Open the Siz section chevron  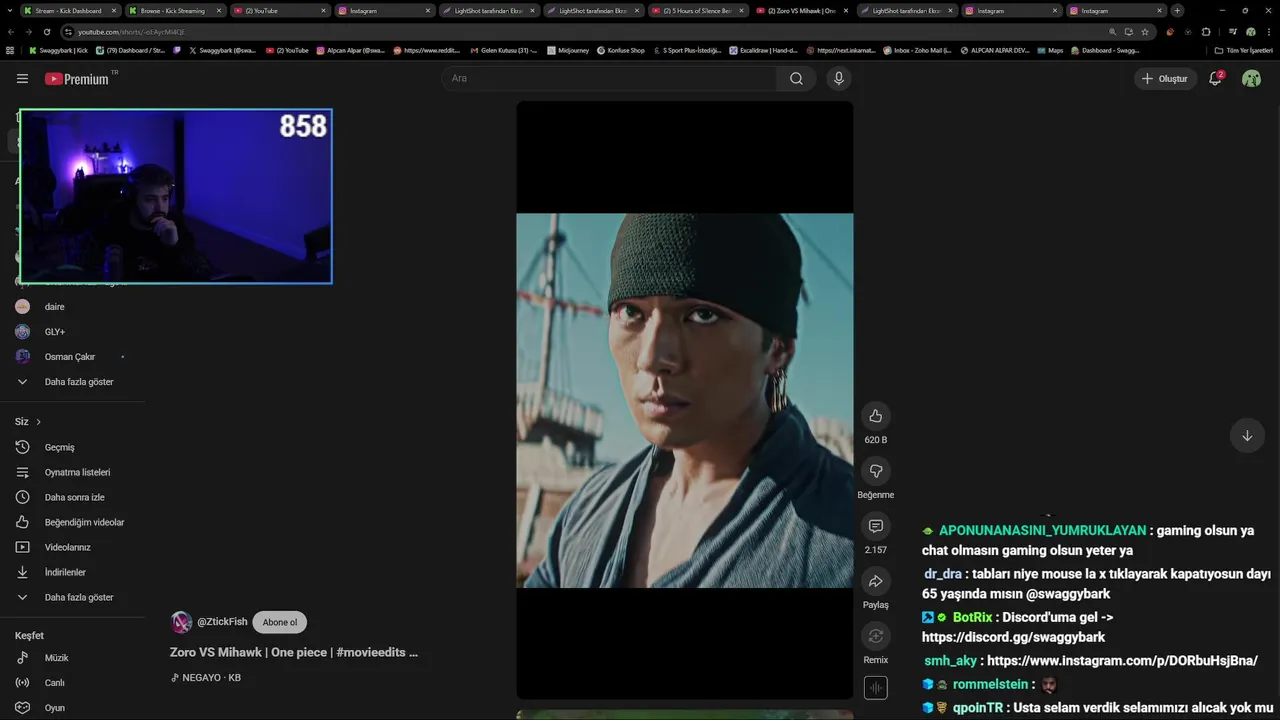(38, 422)
